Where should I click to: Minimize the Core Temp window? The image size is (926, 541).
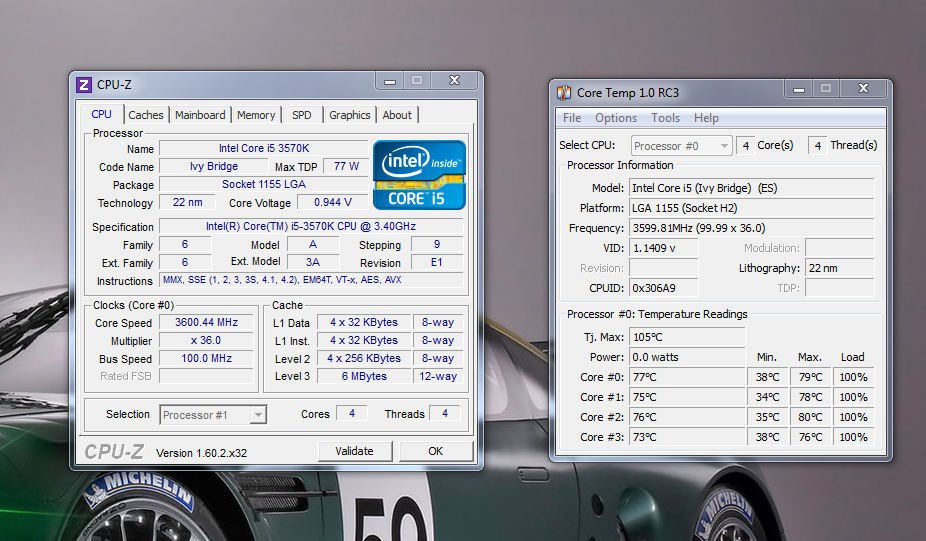coord(798,89)
